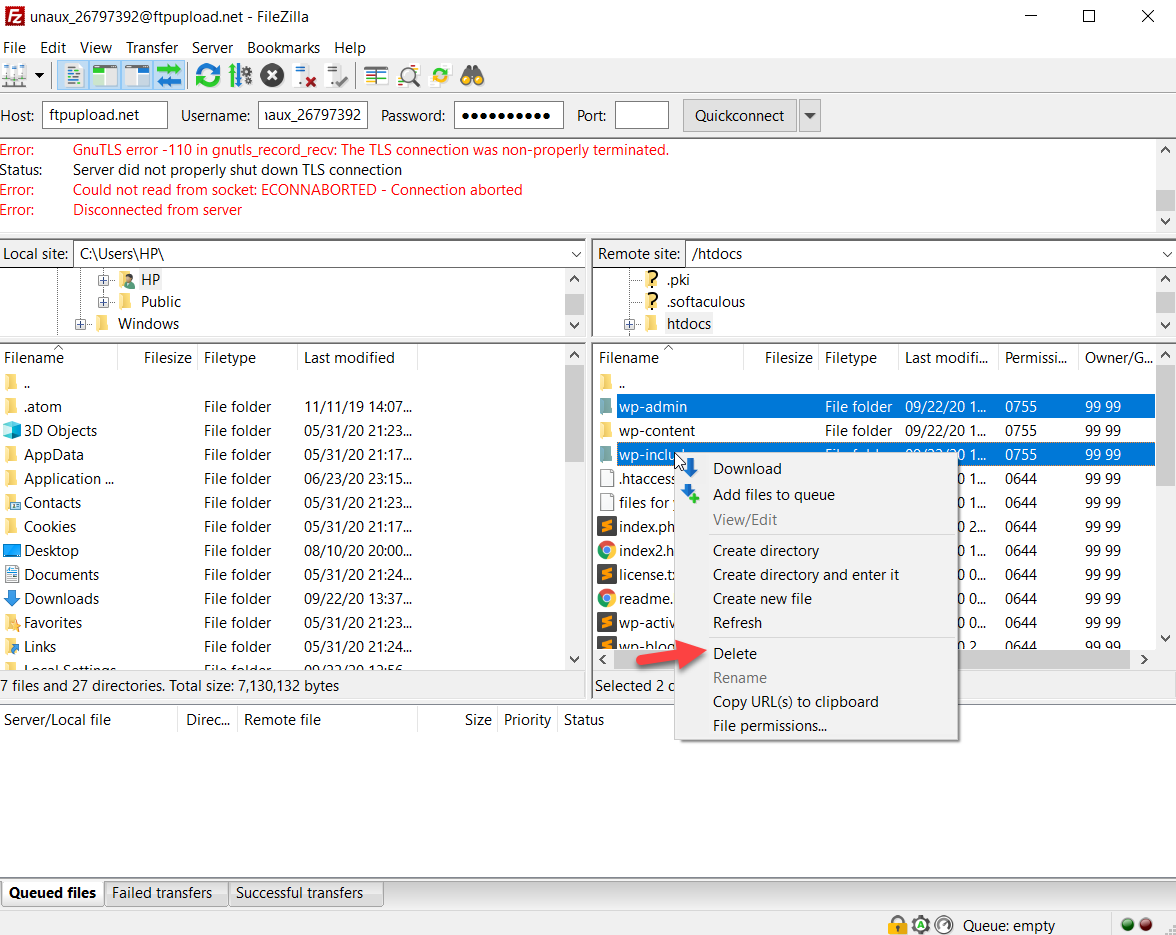Click speed limits status bar icon

point(945,925)
